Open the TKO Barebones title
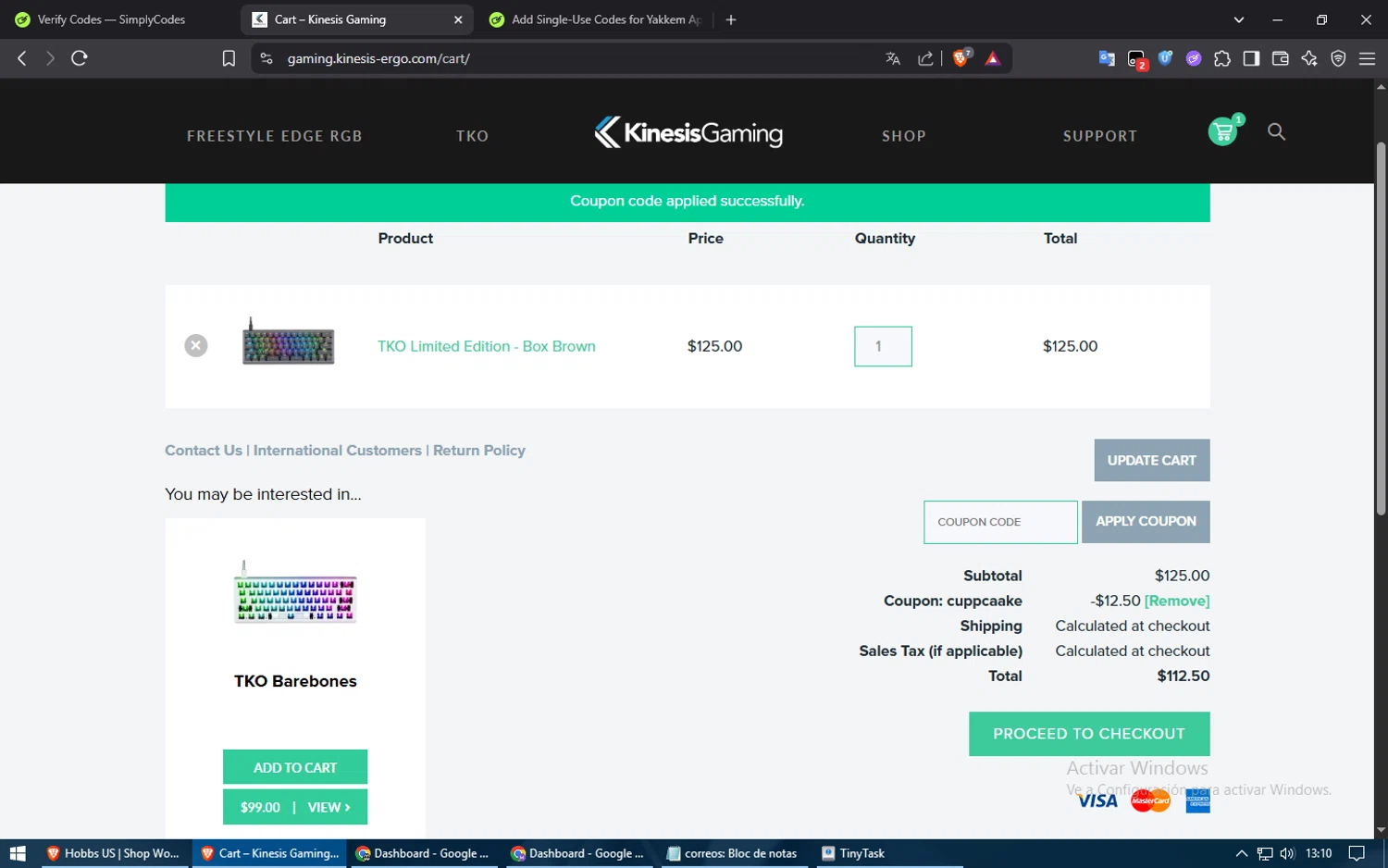The width and height of the screenshot is (1388, 868). click(295, 681)
